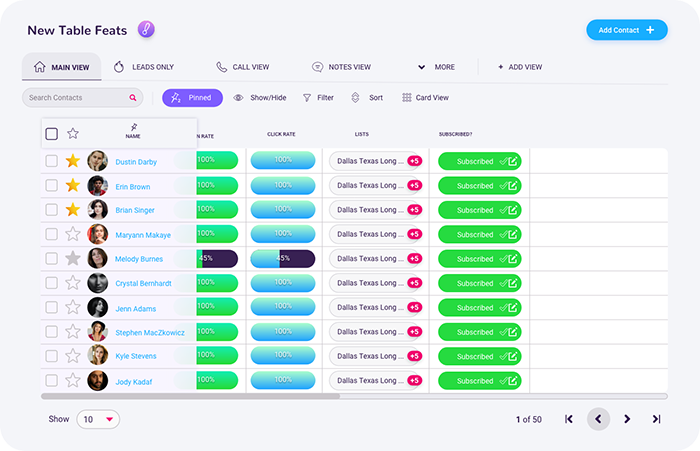Viewport: 700px width, 451px height.
Task: Click Add View
Action: 520,67
